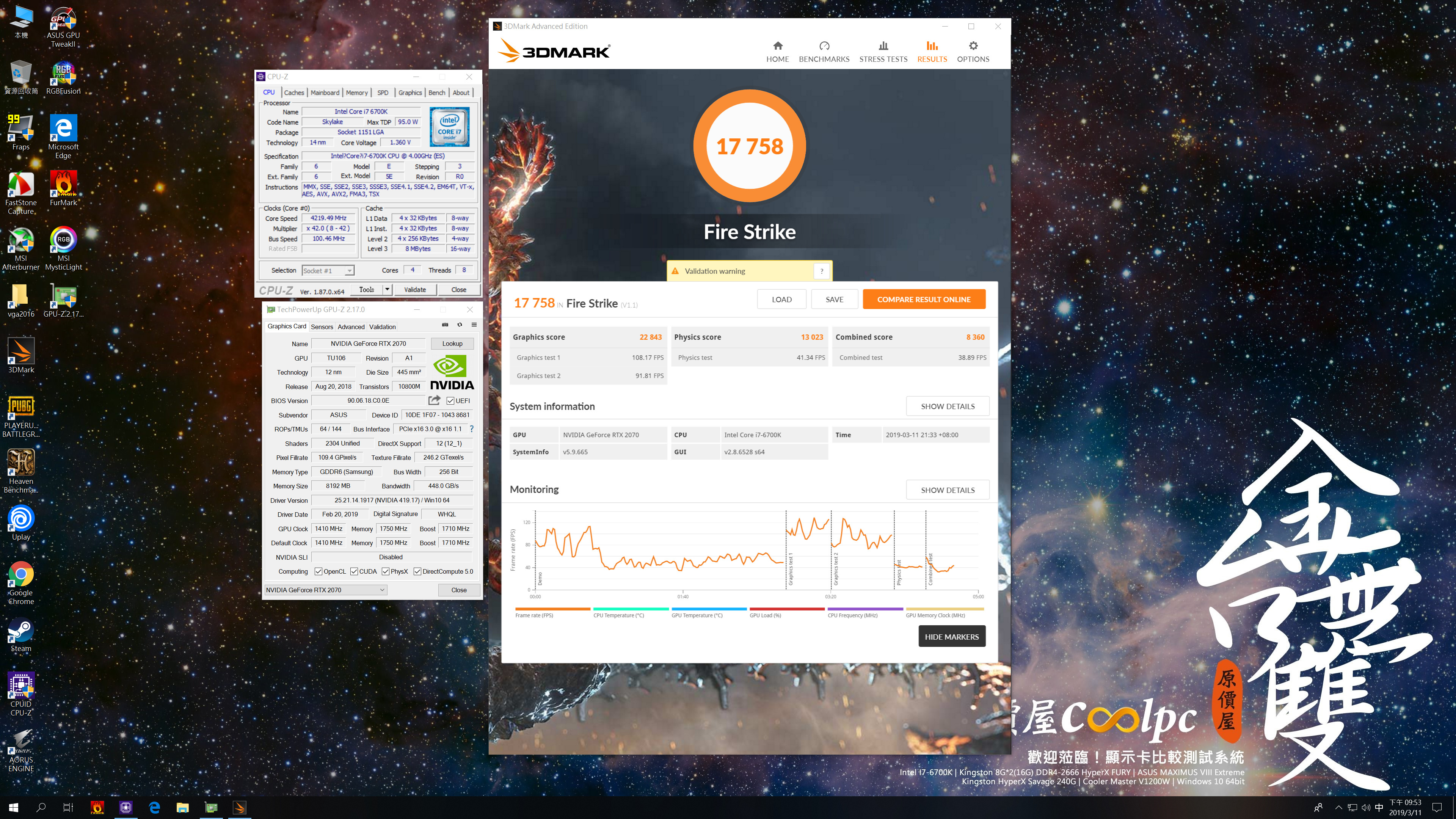Image resolution: width=1456 pixels, height=819 pixels.
Task: Switch to Sensors tab in GPU-Z
Action: (x=322, y=327)
